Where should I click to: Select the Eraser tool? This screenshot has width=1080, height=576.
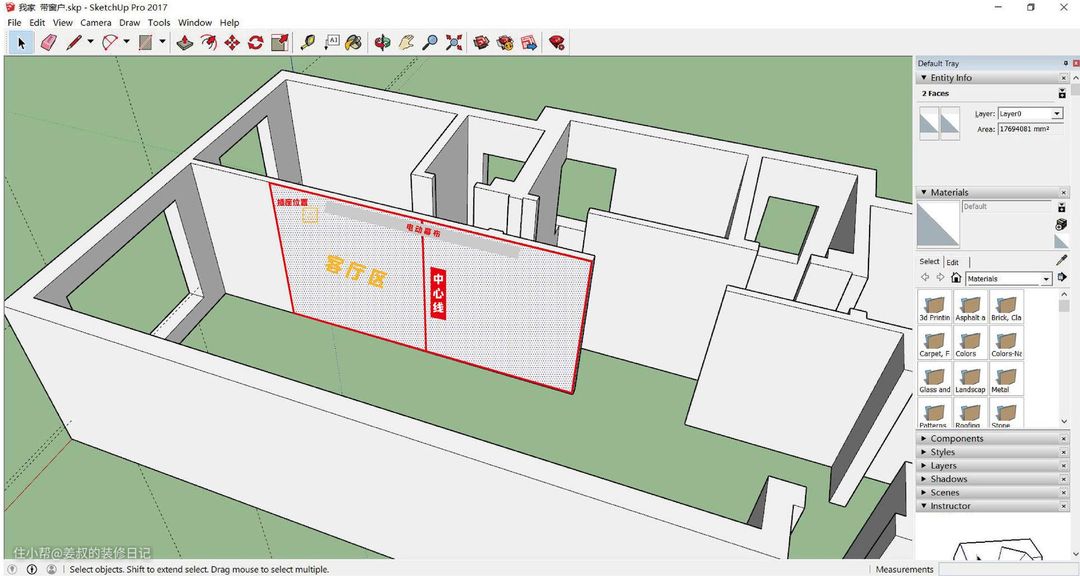pos(48,42)
